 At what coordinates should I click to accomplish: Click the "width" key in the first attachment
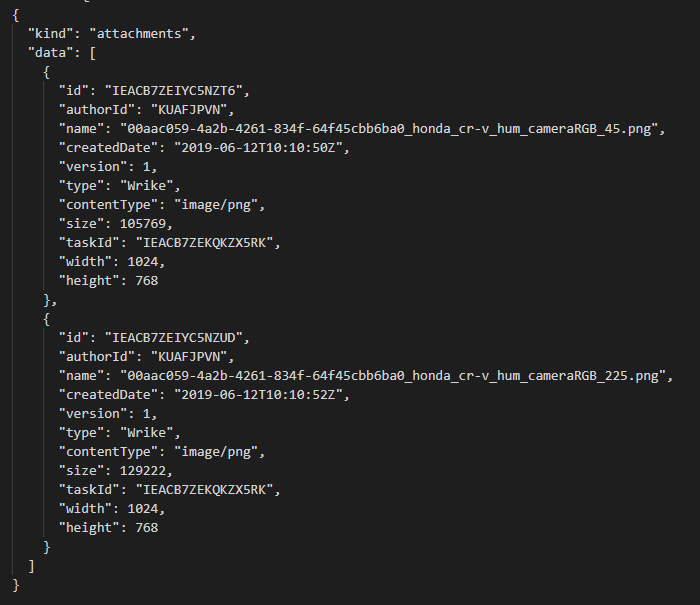[x=84, y=261]
